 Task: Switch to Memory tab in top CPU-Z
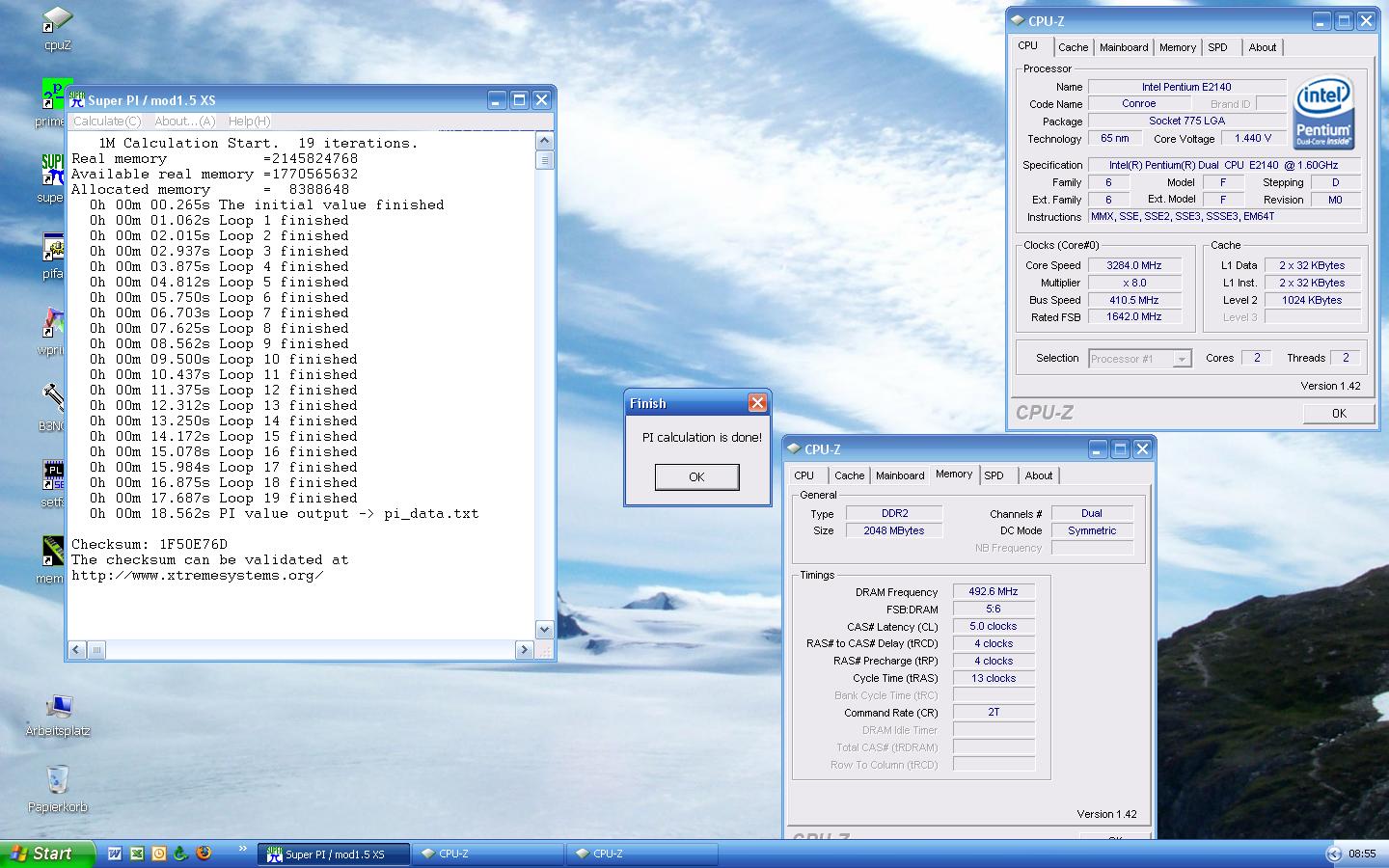coord(1178,47)
